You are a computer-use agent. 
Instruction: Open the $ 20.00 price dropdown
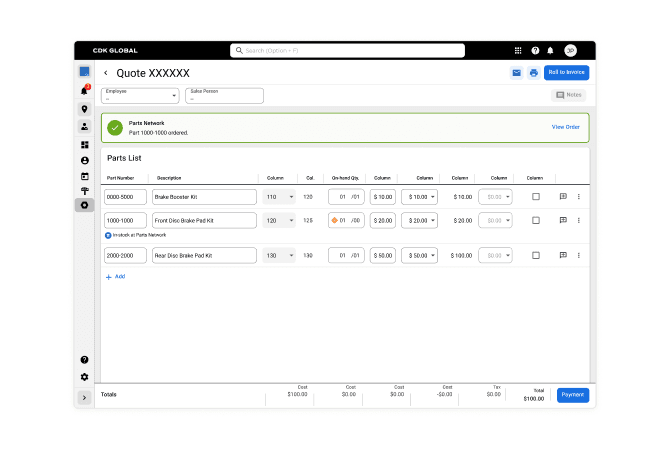pyautogui.click(x=420, y=221)
